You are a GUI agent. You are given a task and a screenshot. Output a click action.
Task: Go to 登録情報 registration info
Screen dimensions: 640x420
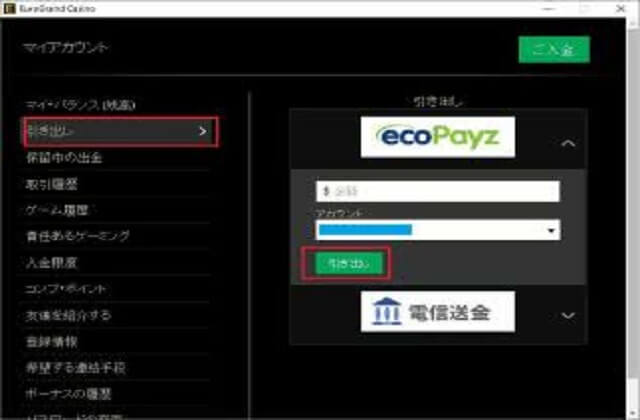[50, 341]
